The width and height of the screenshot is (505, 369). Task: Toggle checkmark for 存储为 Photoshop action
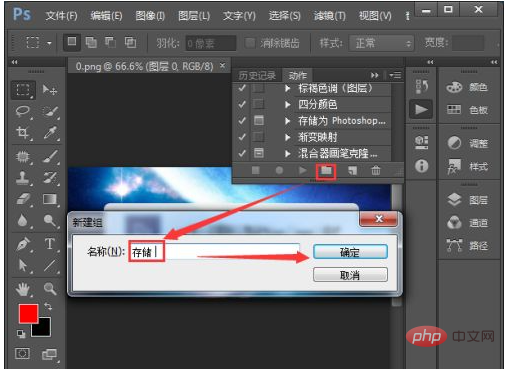(242, 120)
